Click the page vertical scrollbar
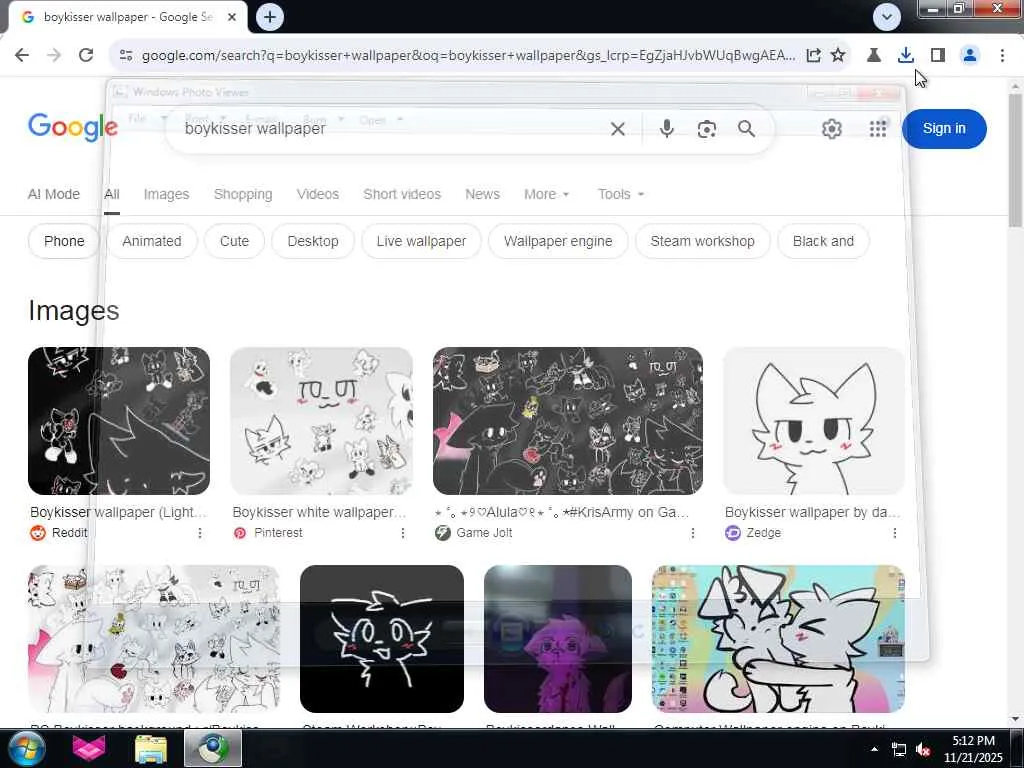 tap(1016, 160)
